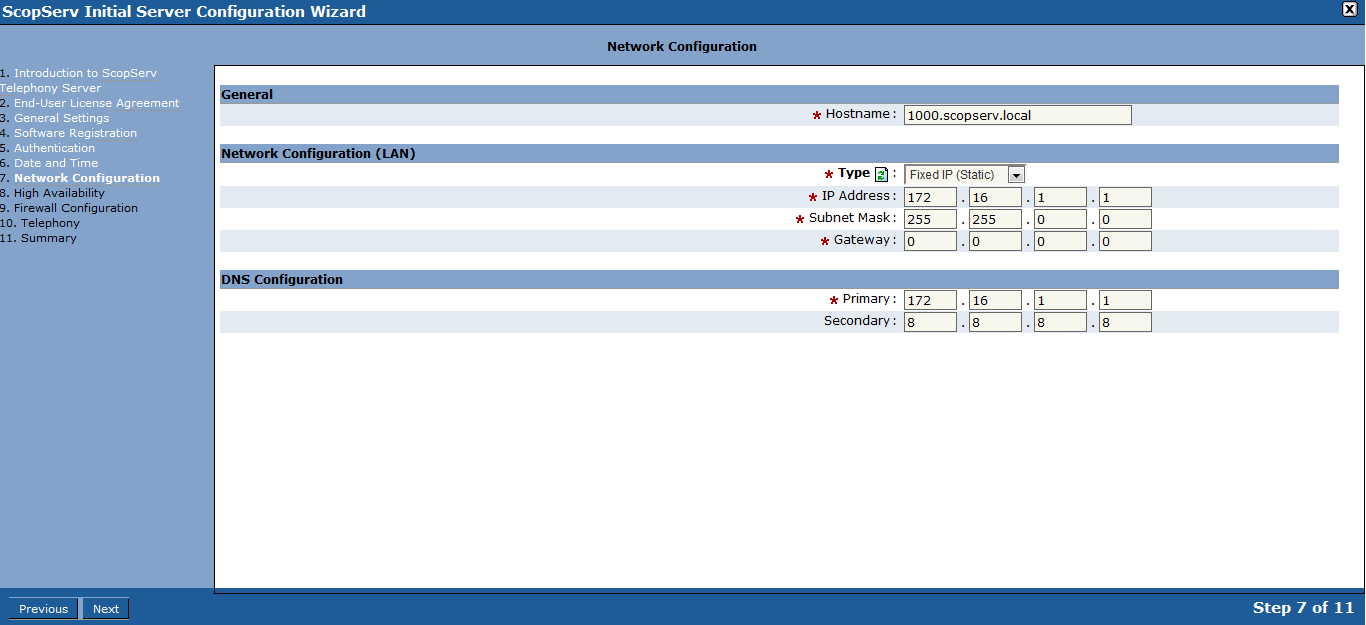Click the 'Primary' DNS label
Screen dimensions: 1366x625
pos(866,299)
